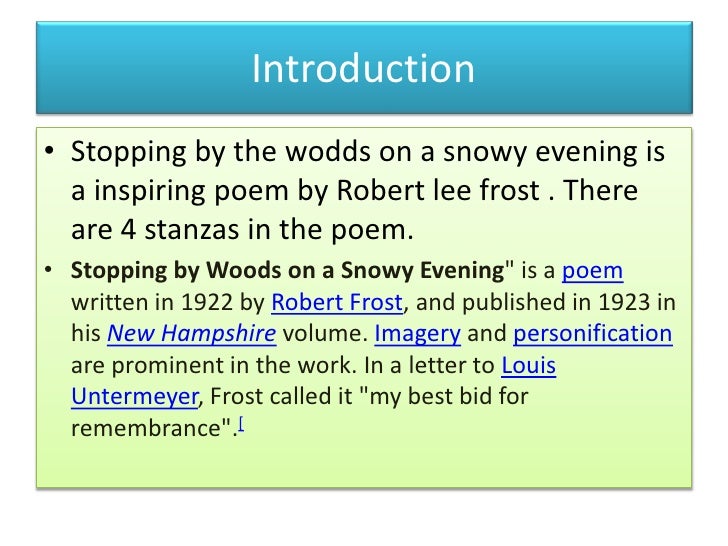Image resolution: width=728 pixels, height=546 pixels.
Task: Click the second bullet point marker
Action: pos(48,270)
